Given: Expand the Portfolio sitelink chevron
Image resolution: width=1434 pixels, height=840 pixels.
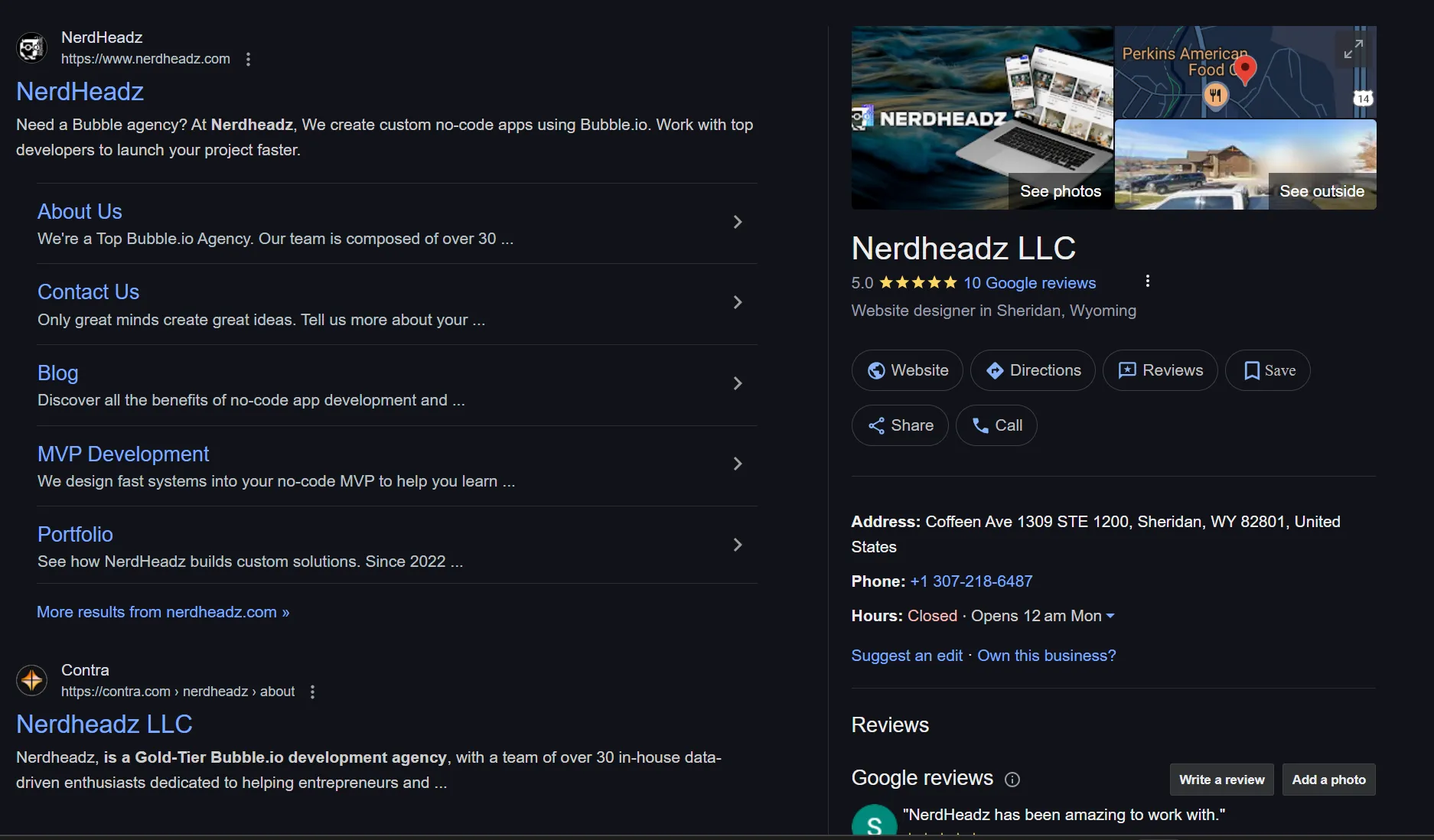Looking at the screenshot, I should (738, 545).
